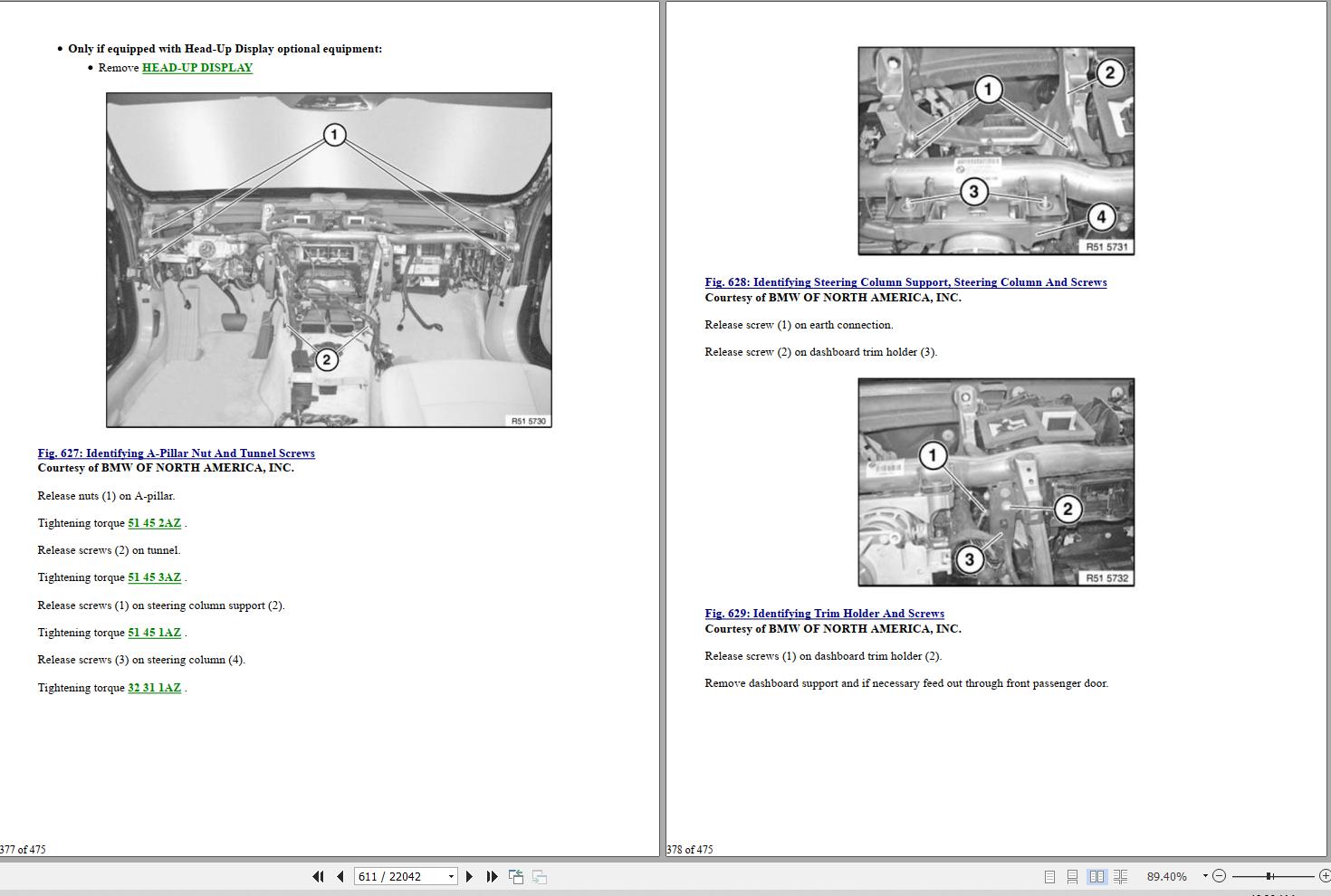The image size is (1331, 896).
Task: Select the two-page facing view
Action: point(1096,876)
